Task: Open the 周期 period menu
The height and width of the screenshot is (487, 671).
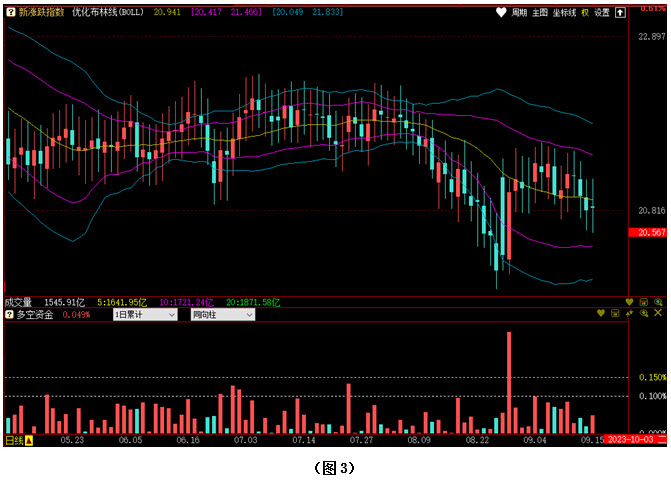Action: tap(519, 12)
